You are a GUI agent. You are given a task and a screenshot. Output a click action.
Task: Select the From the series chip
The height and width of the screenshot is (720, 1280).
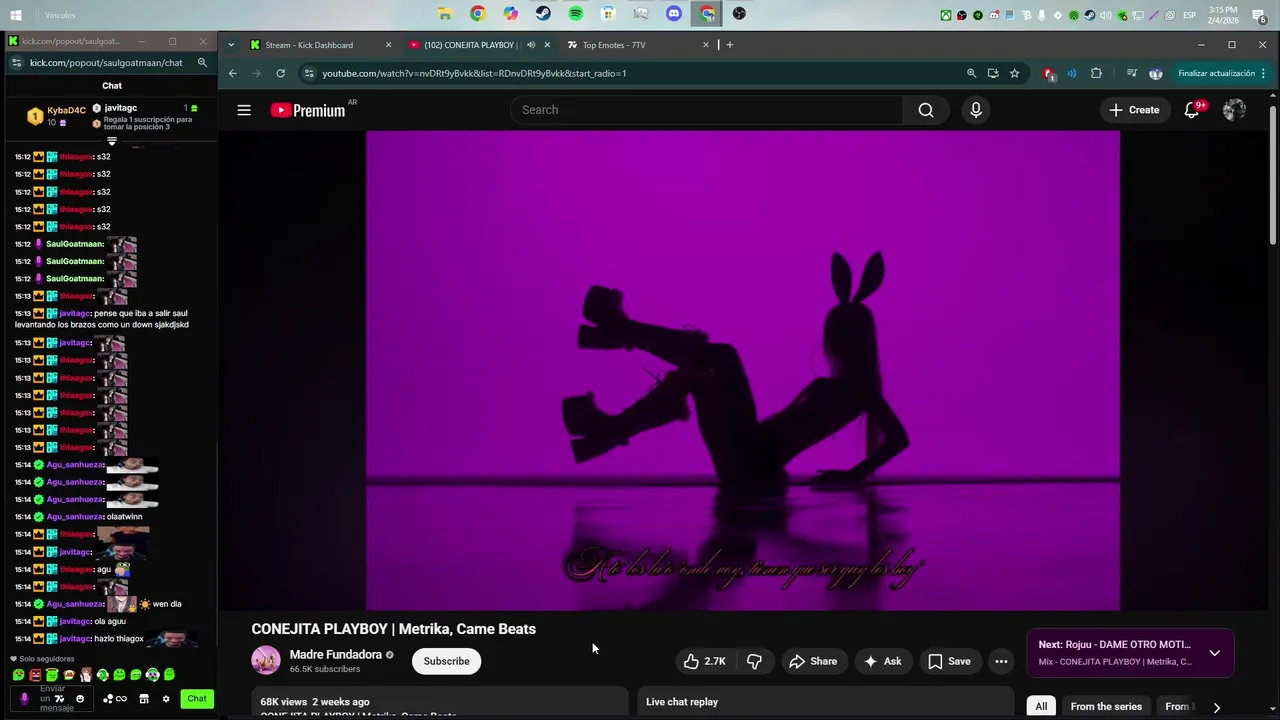click(x=1106, y=707)
